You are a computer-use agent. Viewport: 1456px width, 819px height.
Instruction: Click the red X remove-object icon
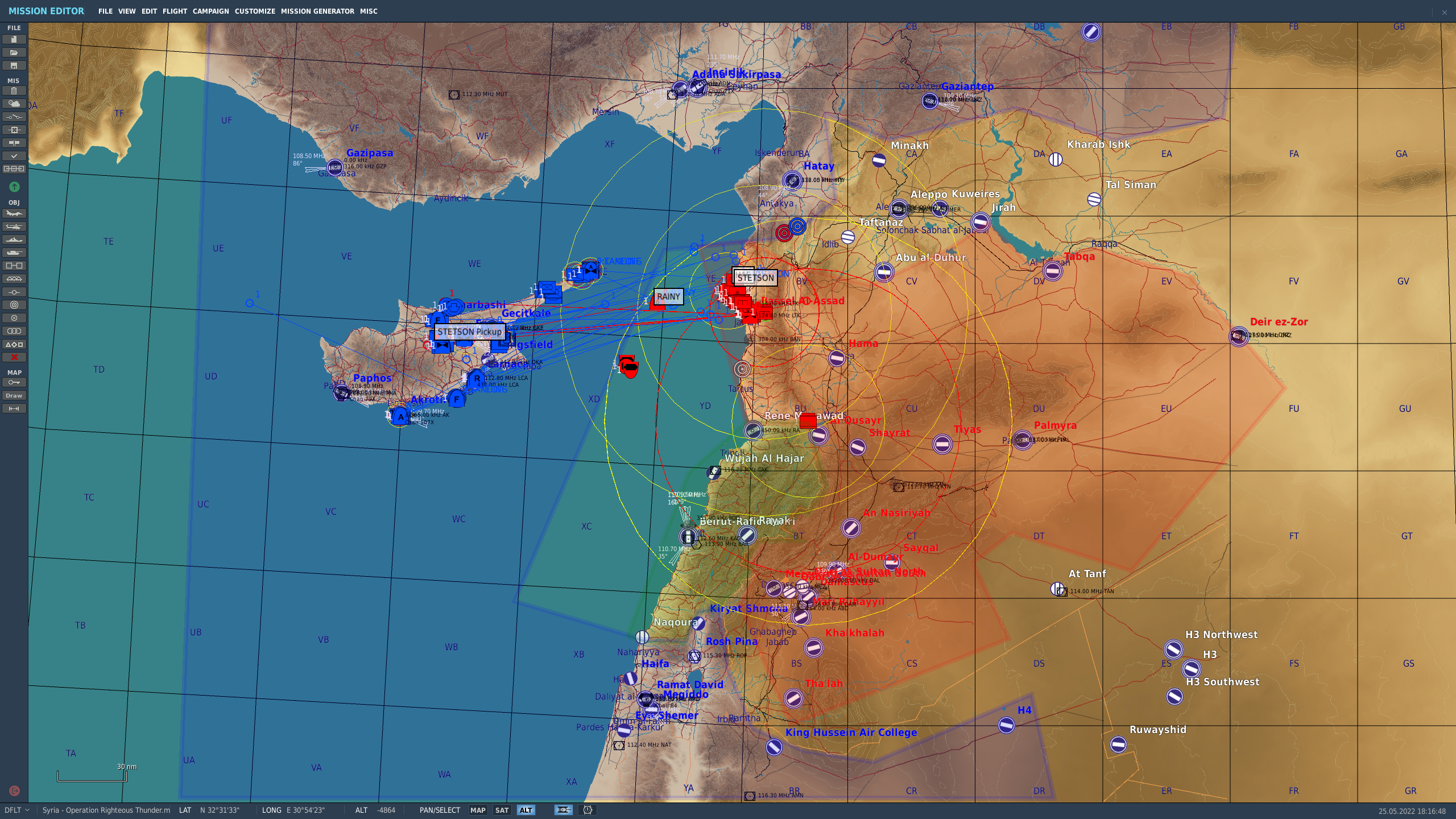pos(14,358)
